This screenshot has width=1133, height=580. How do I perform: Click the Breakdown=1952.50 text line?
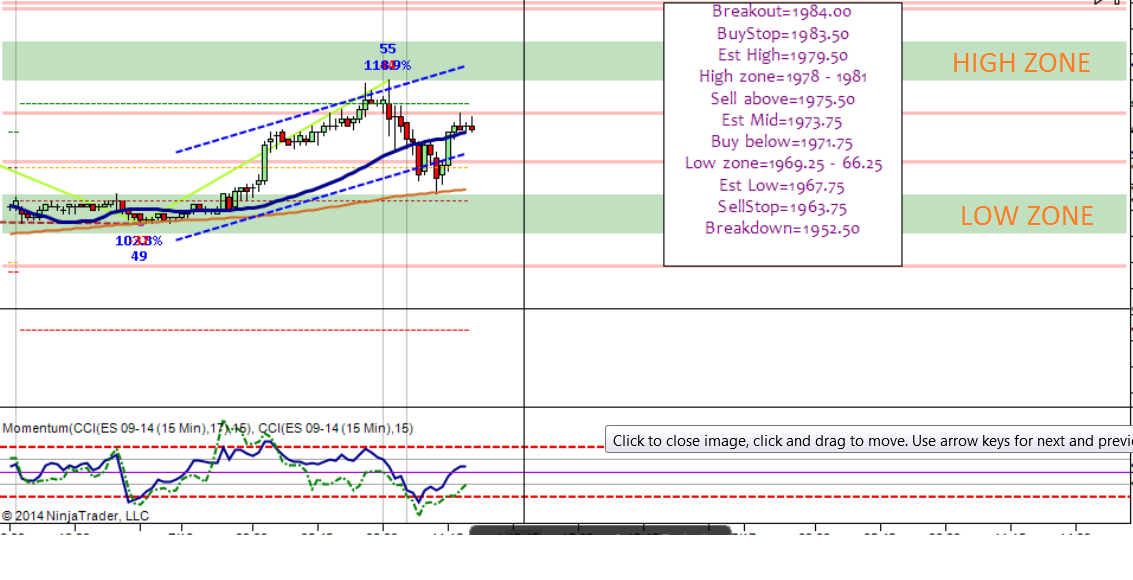pyautogui.click(x=783, y=229)
